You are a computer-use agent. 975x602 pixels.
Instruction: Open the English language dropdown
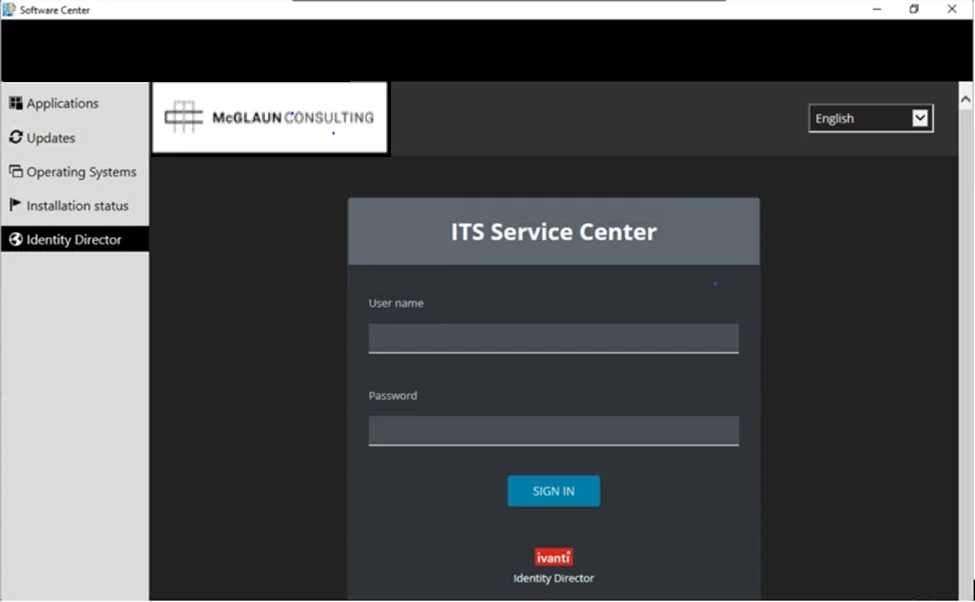tap(871, 118)
